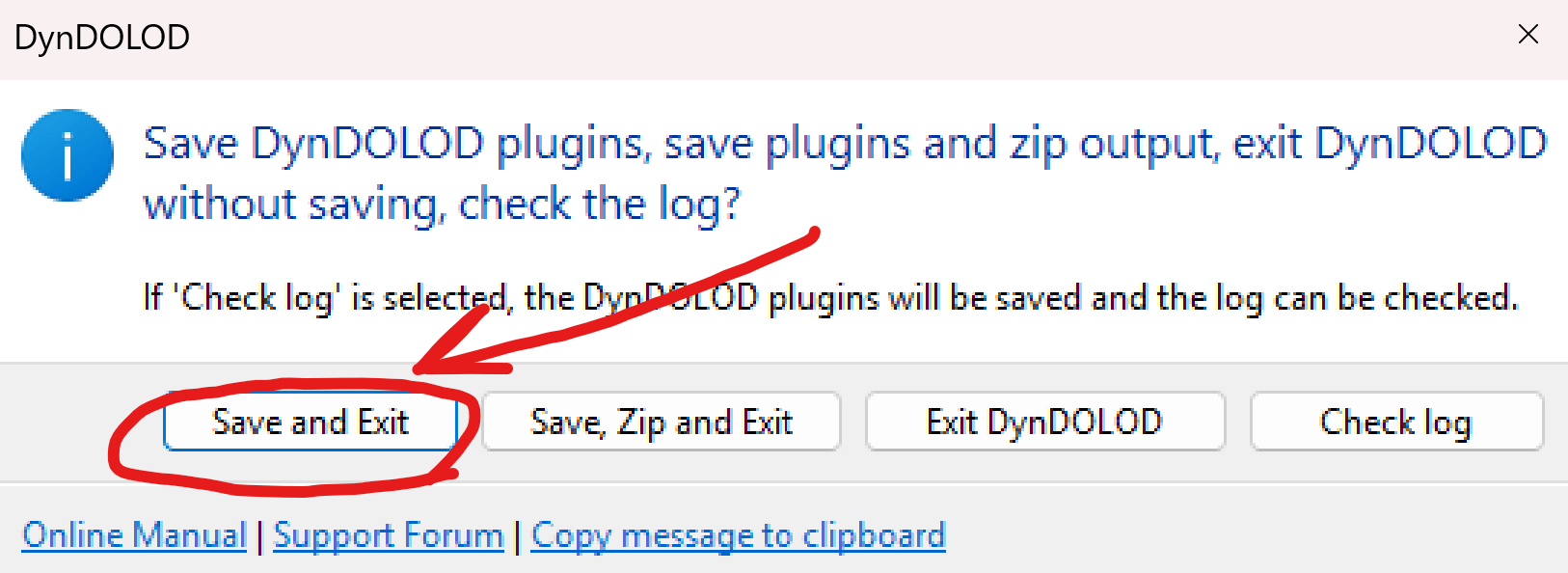Open the Online Manual link
This screenshot has height=573, width=1568.
(135, 535)
